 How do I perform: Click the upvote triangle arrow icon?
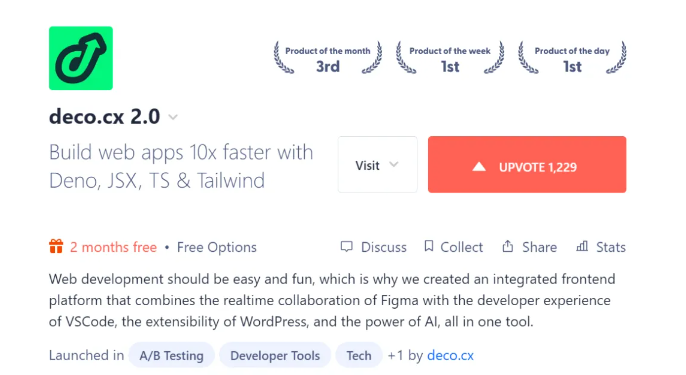[x=479, y=166]
